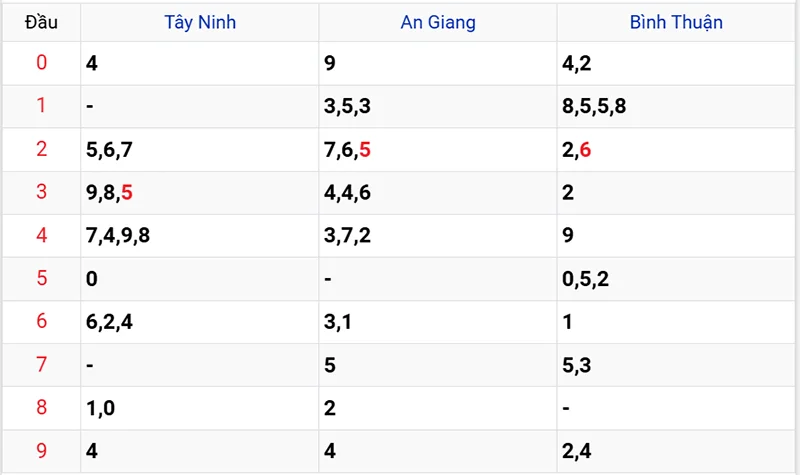Select the Bình Thuận cell showing 0,5,2
This screenshot has height=475, width=800.
coord(586,279)
